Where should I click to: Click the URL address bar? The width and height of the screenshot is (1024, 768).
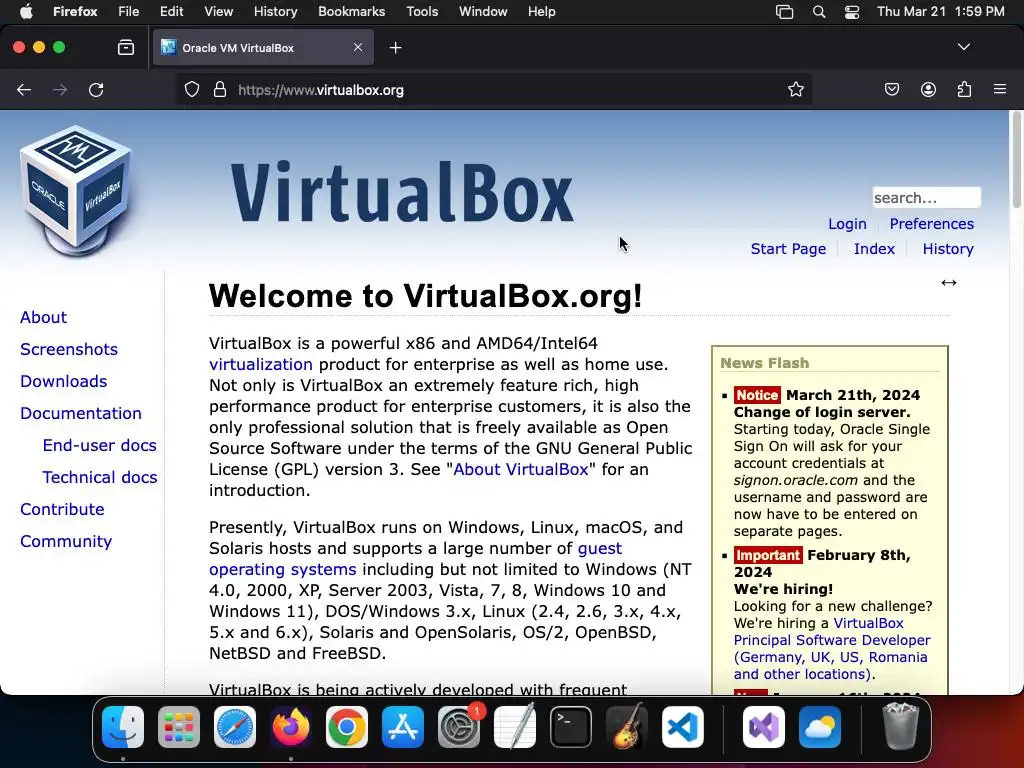(494, 89)
